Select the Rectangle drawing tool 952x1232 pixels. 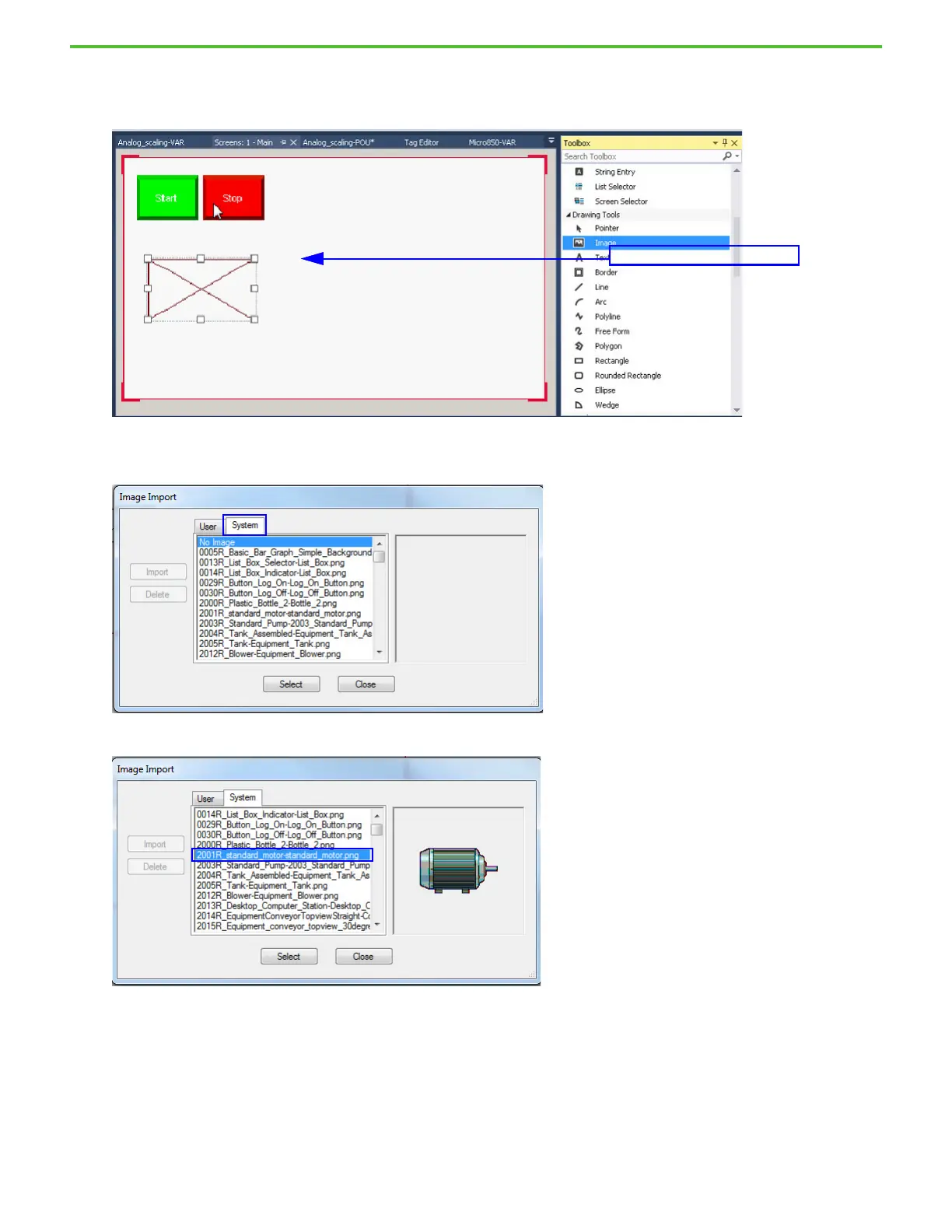pos(646,361)
